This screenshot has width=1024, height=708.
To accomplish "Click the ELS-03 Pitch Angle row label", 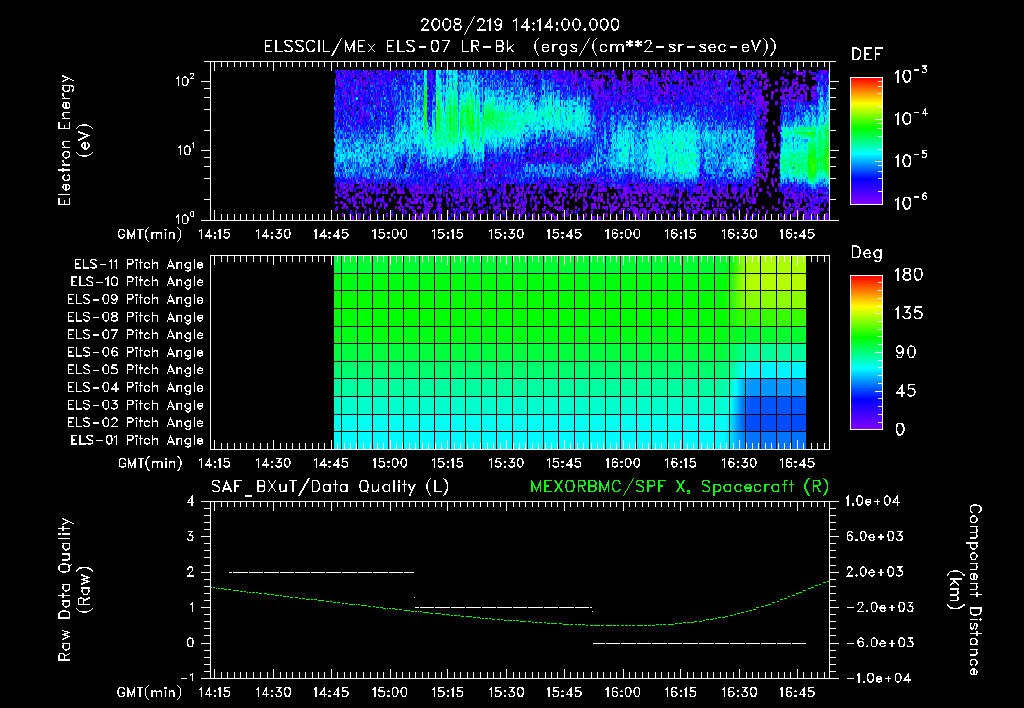I will (135, 406).
